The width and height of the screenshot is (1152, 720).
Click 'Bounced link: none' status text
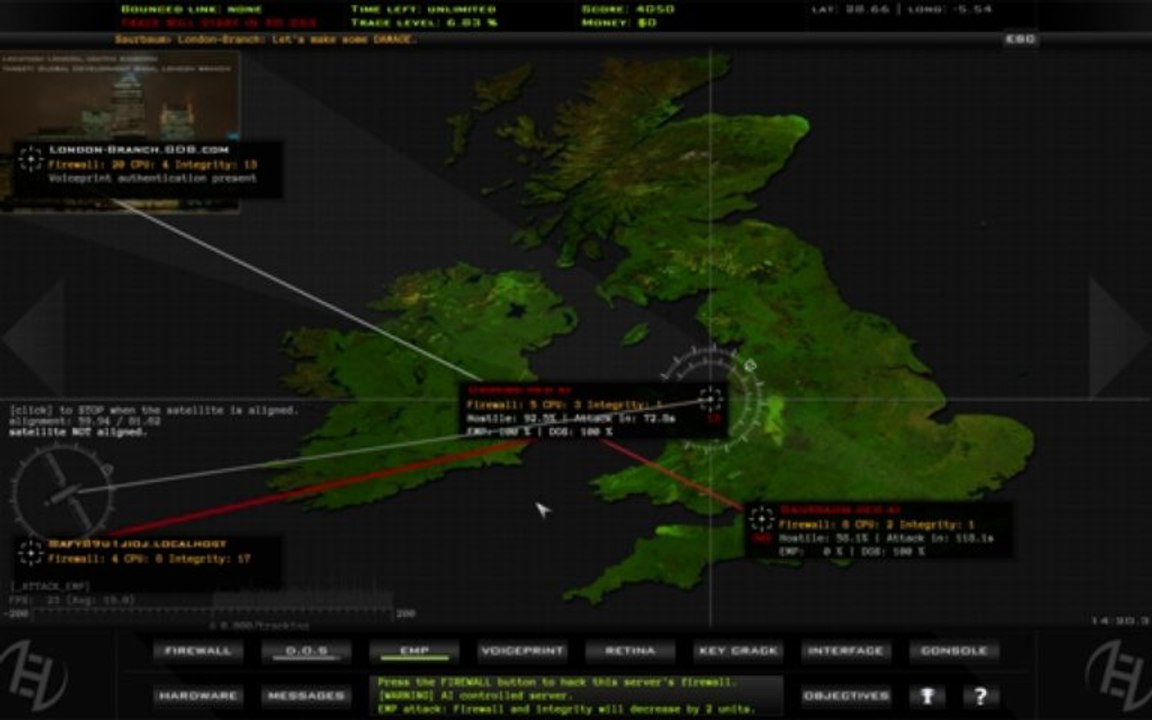click(x=192, y=10)
